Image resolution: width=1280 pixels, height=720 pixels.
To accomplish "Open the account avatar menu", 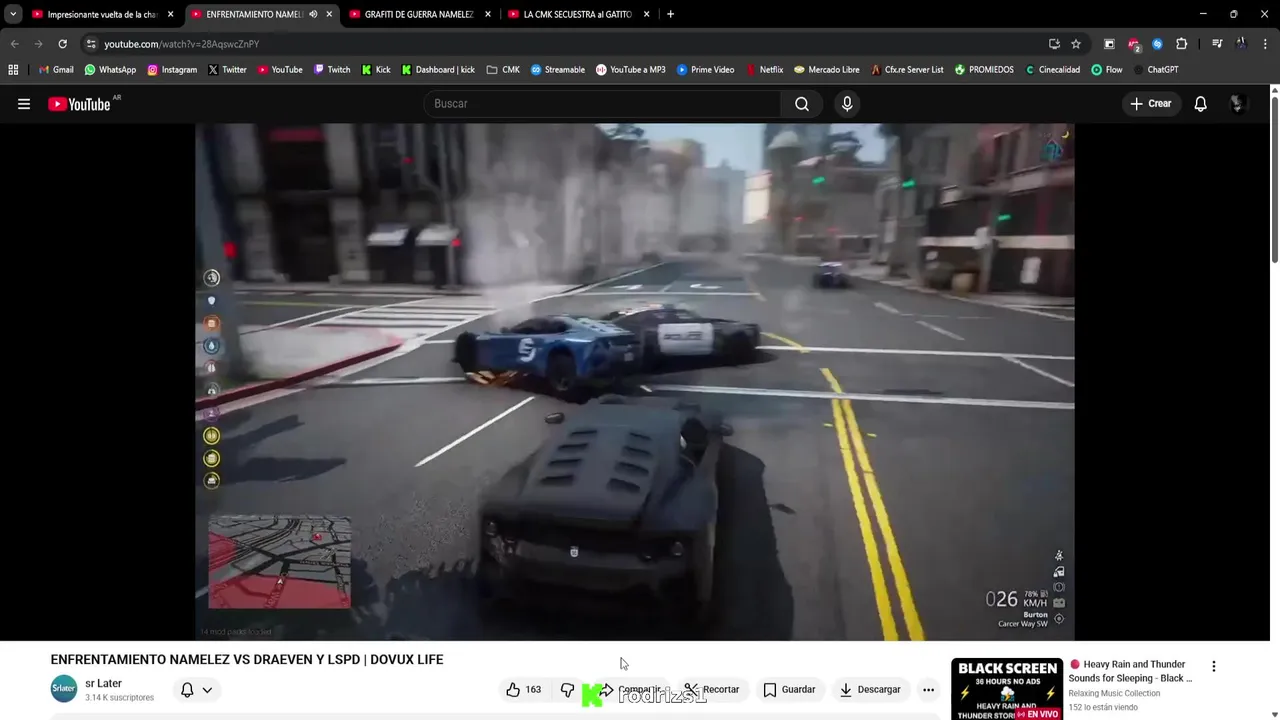I will pyautogui.click(x=1238, y=104).
